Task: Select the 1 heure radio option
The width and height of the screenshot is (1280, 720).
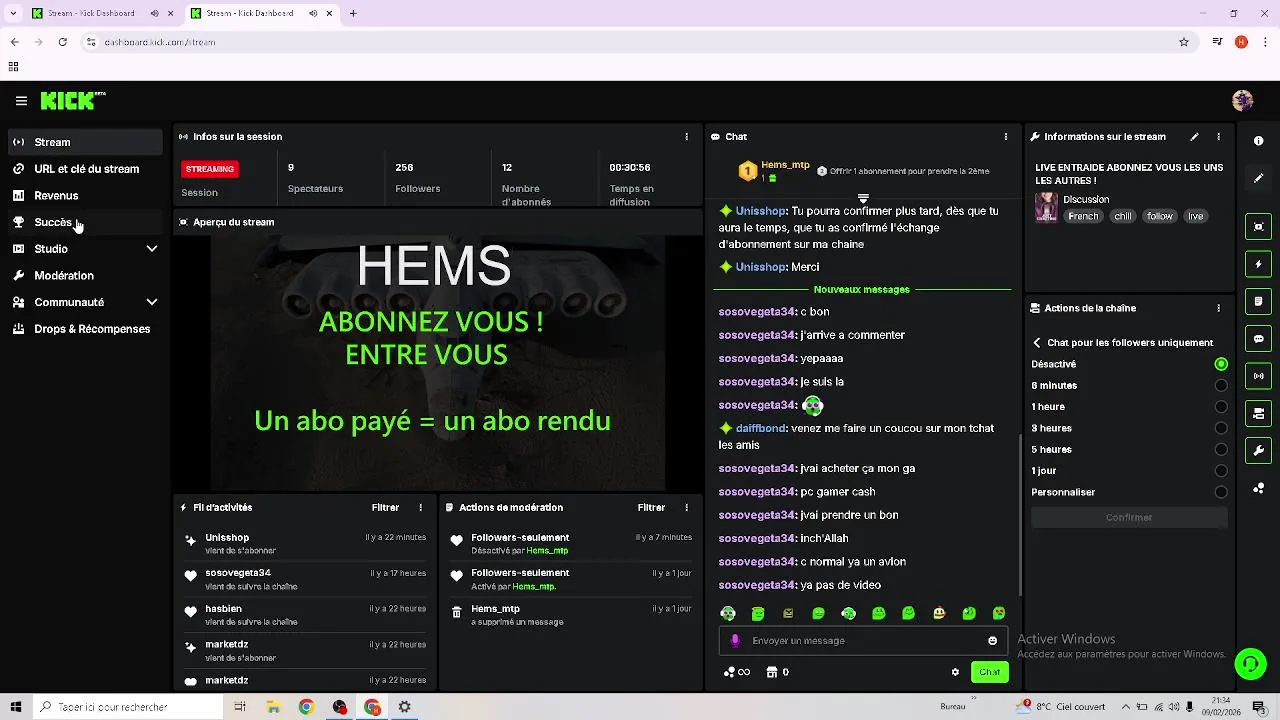Action: (1221, 407)
